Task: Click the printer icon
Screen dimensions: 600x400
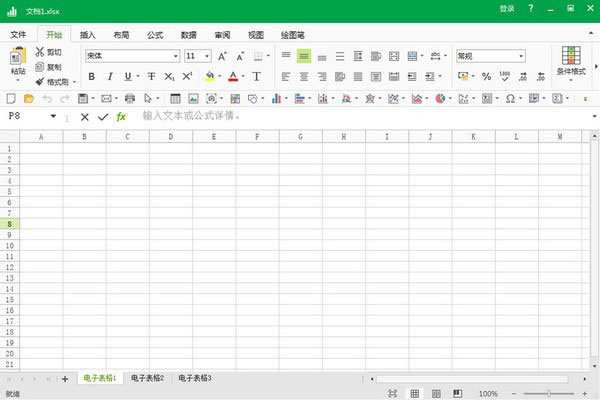Action: coord(130,99)
